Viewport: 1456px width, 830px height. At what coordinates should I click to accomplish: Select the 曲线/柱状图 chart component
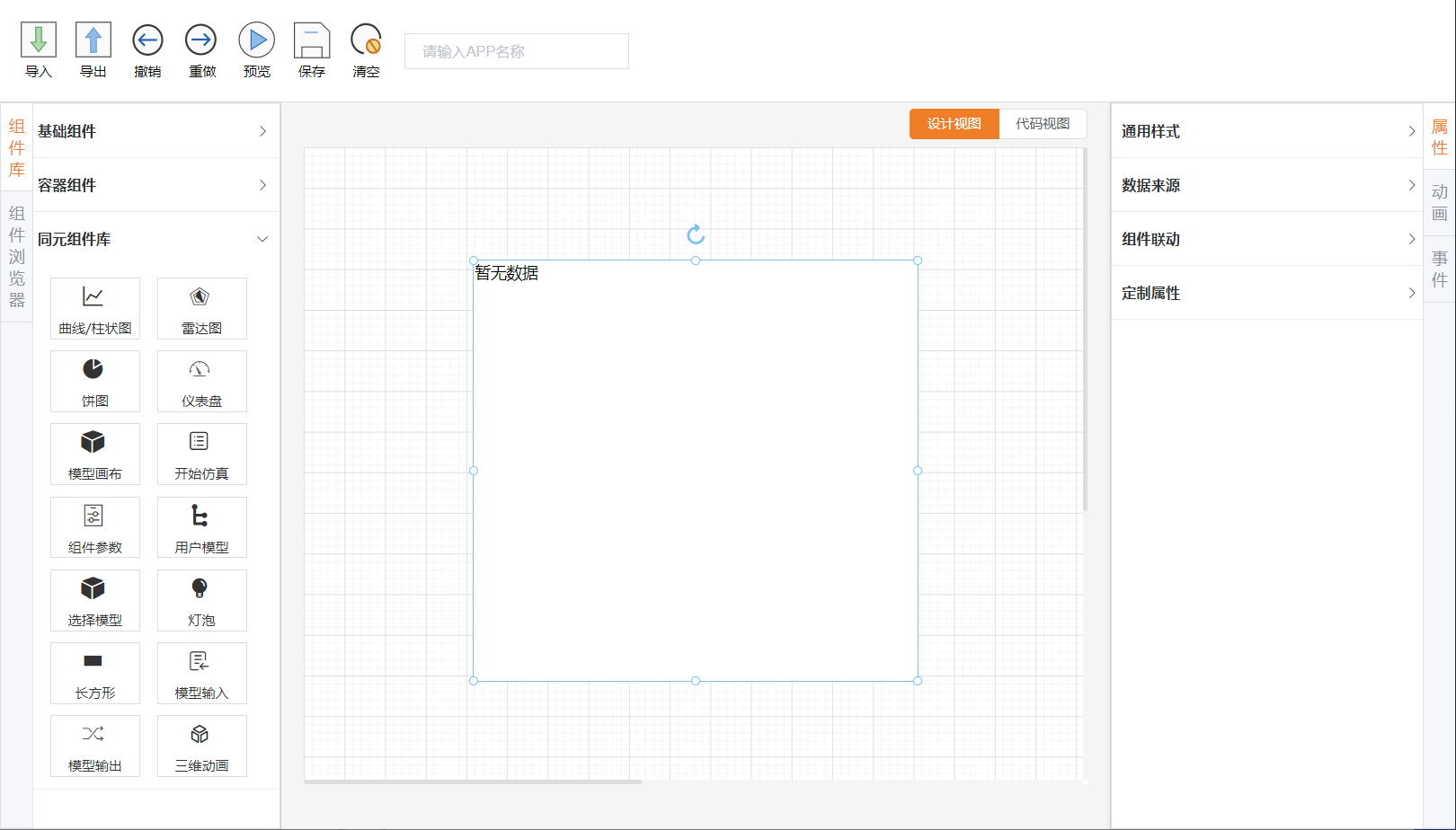click(95, 308)
